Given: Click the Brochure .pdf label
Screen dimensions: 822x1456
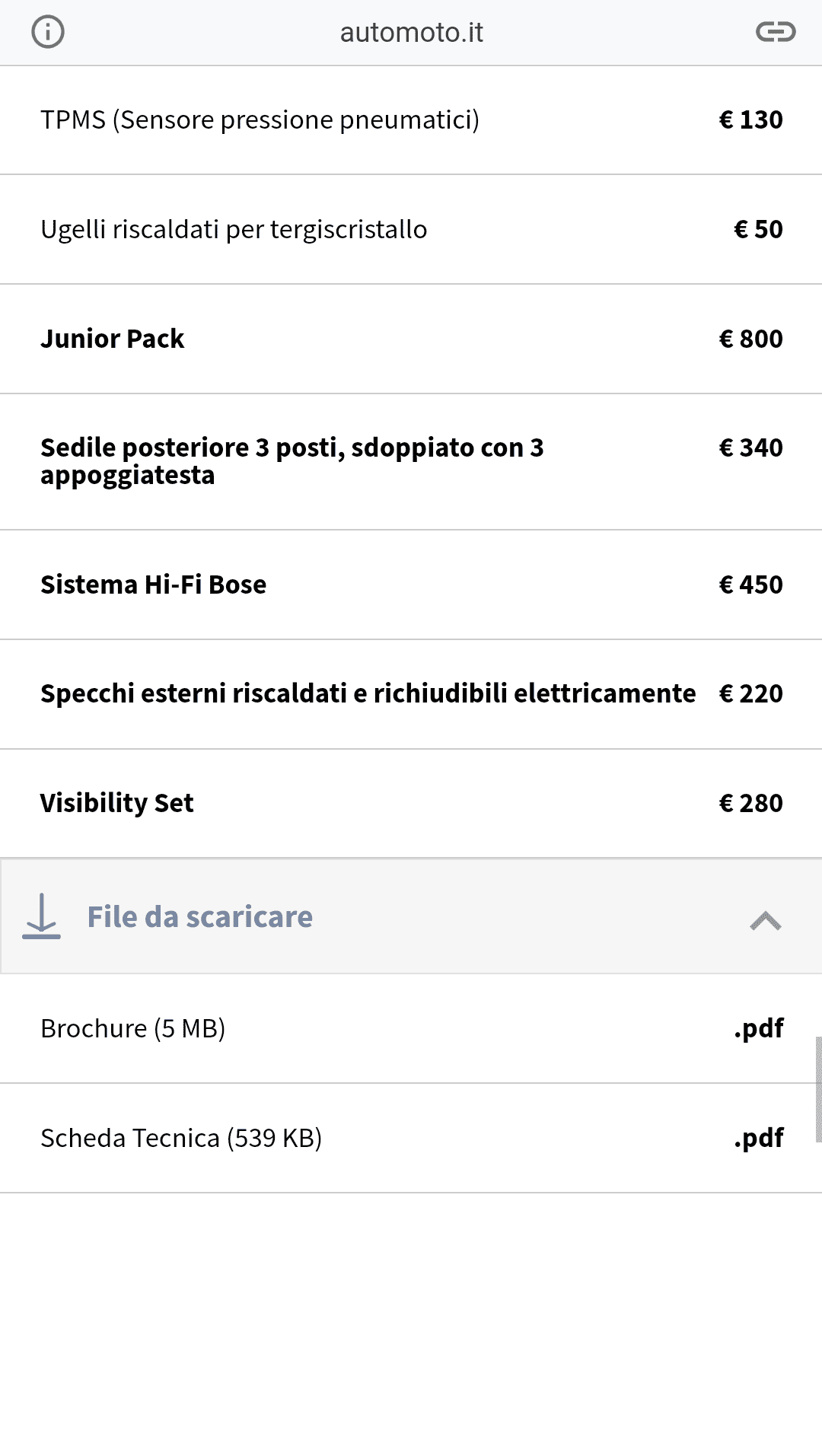Looking at the screenshot, I should (x=759, y=1028).
